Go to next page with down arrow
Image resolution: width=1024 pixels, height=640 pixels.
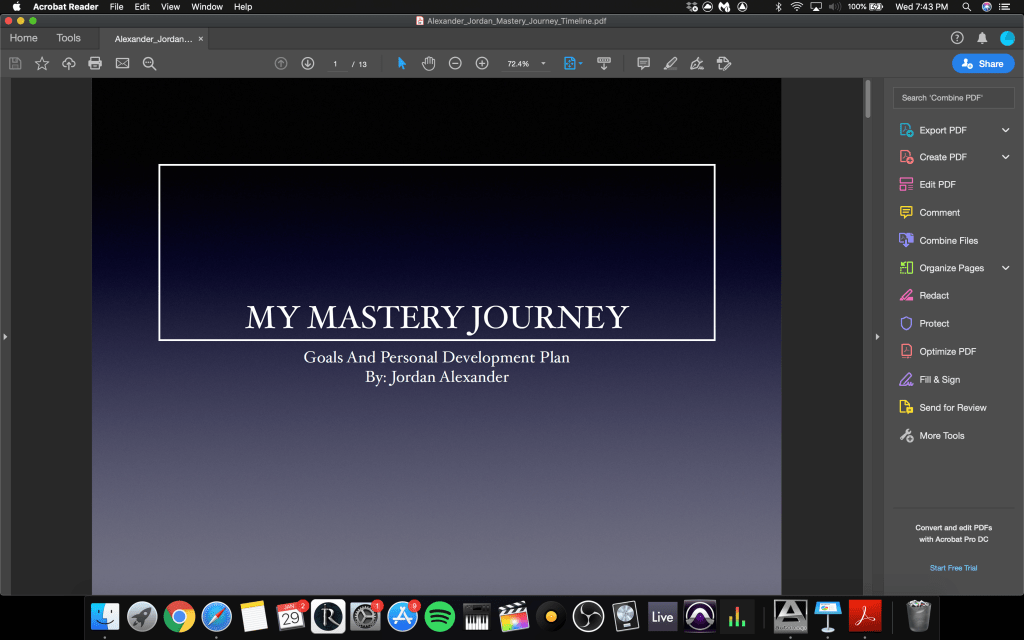308,63
